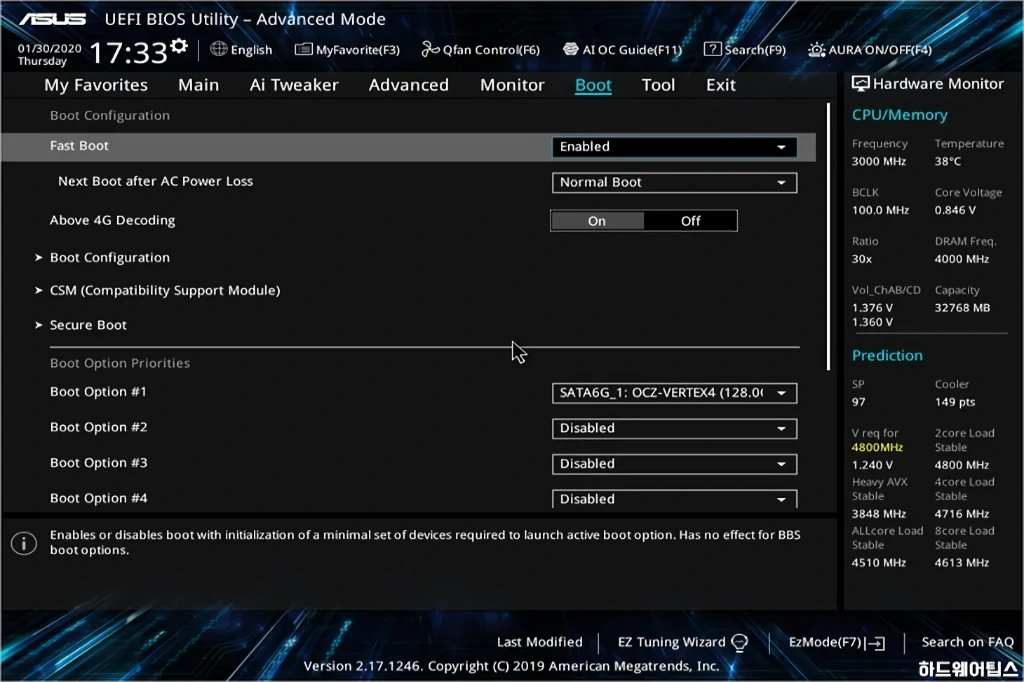The width and height of the screenshot is (1024, 682).
Task: Click the English language selector
Action: click(251, 50)
